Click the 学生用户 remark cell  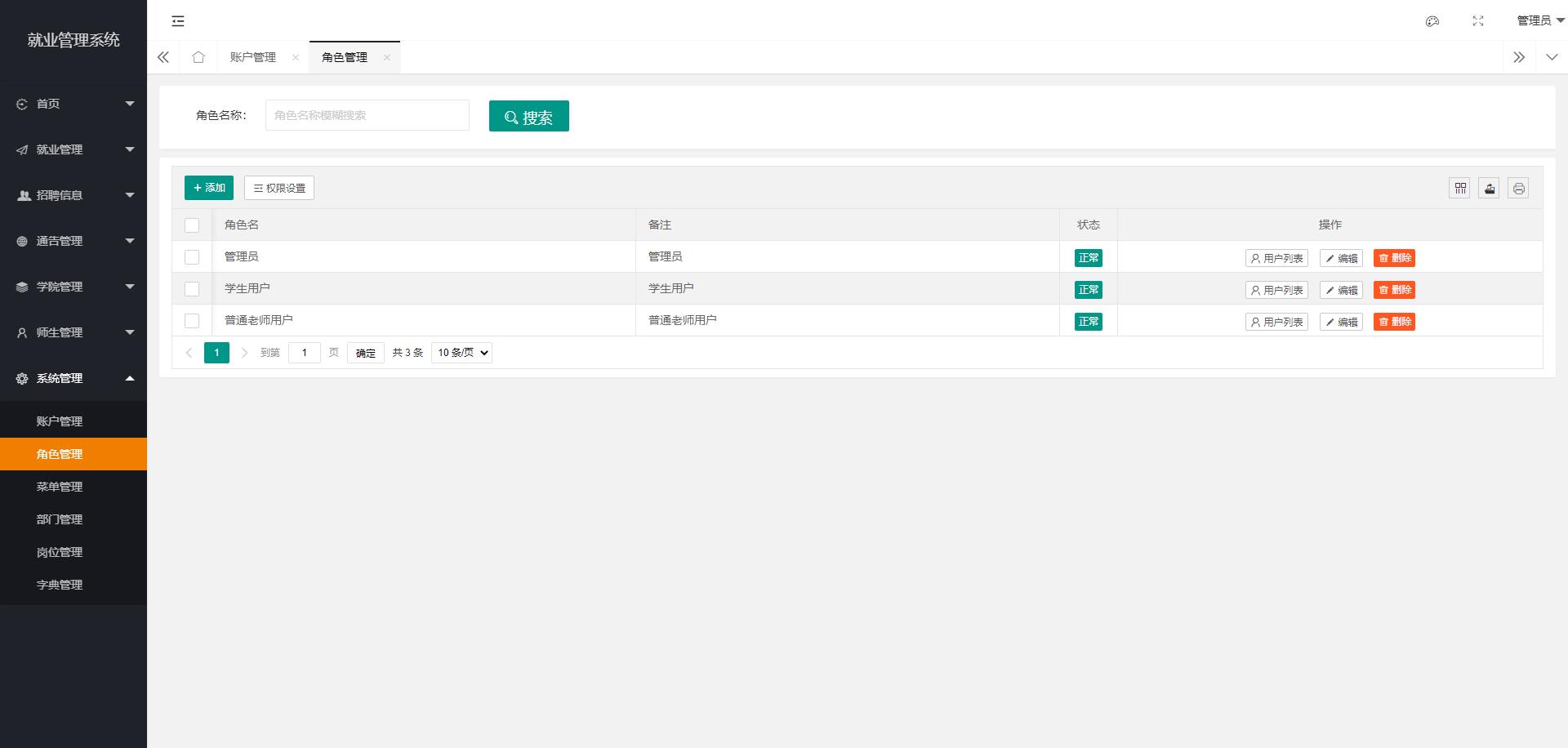pos(848,288)
